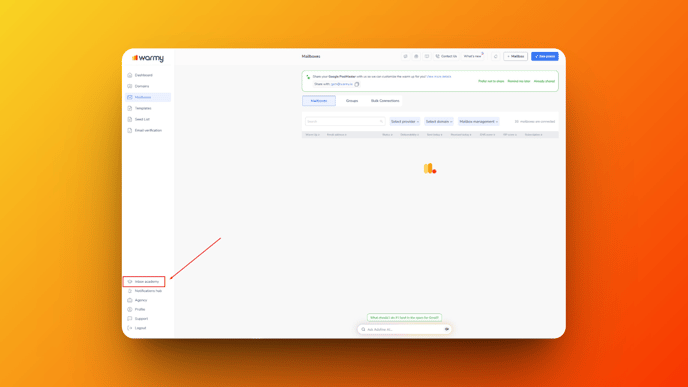
Task: Click the refresh icon beside the Mailbox button
Action: (x=495, y=56)
